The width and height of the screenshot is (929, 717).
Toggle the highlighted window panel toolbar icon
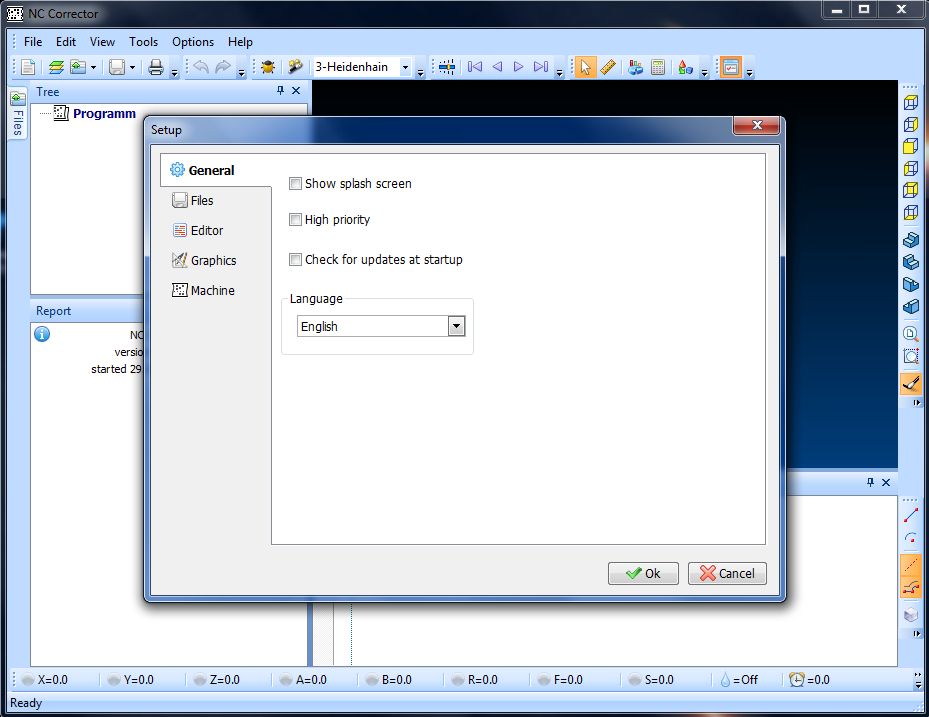(731, 67)
